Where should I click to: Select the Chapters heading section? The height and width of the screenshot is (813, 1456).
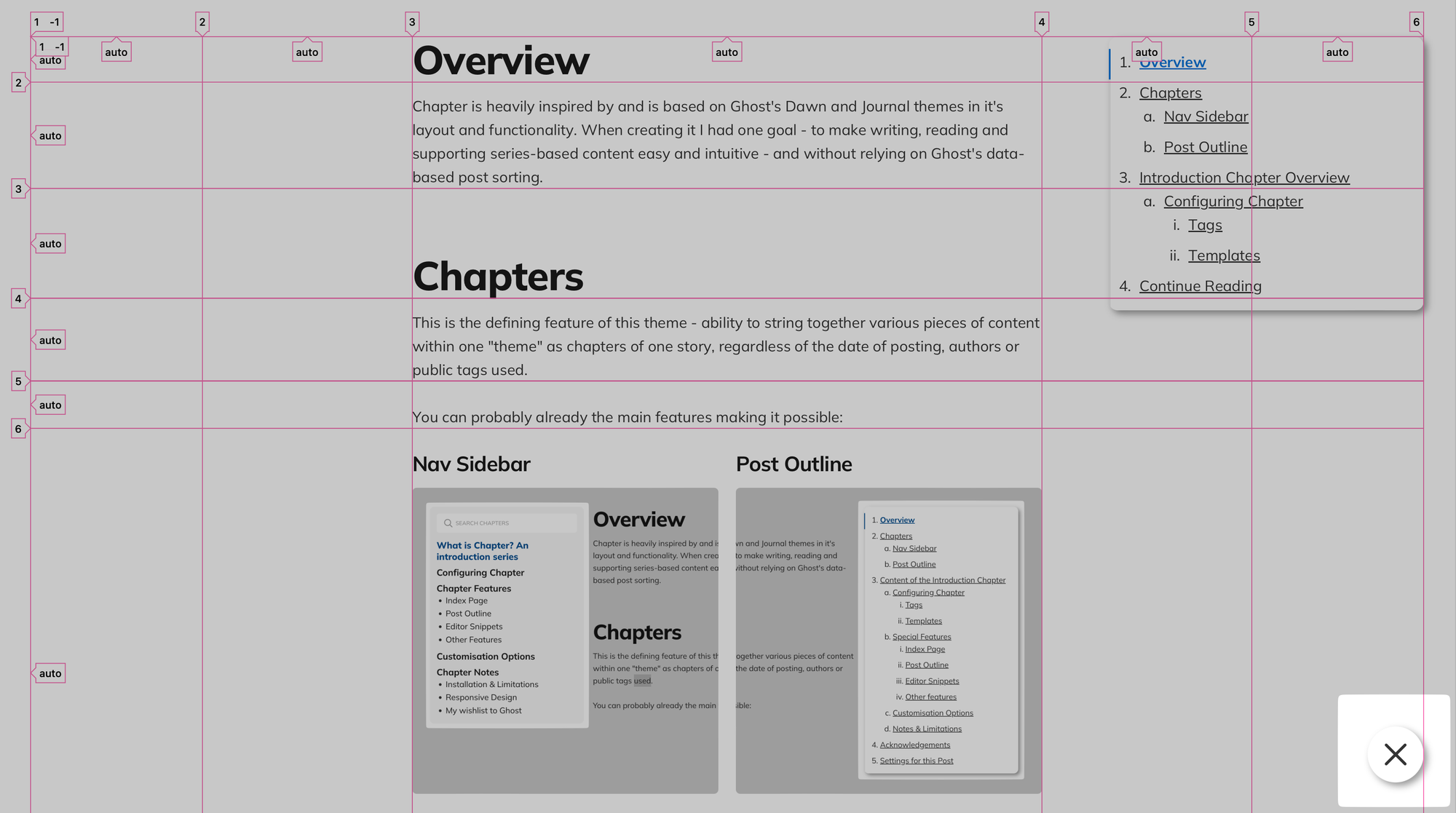(498, 274)
